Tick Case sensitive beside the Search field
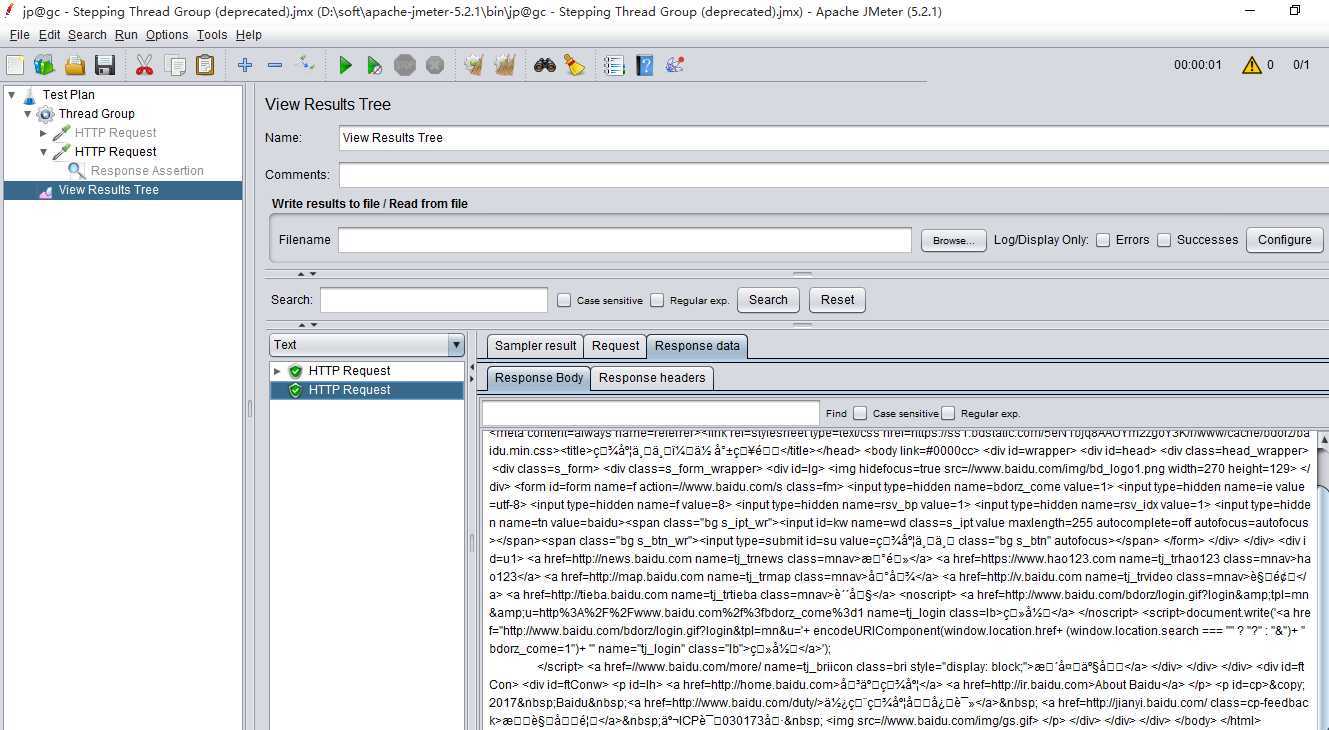The height and width of the screenshot is (730, 1329). pos(564,300)
